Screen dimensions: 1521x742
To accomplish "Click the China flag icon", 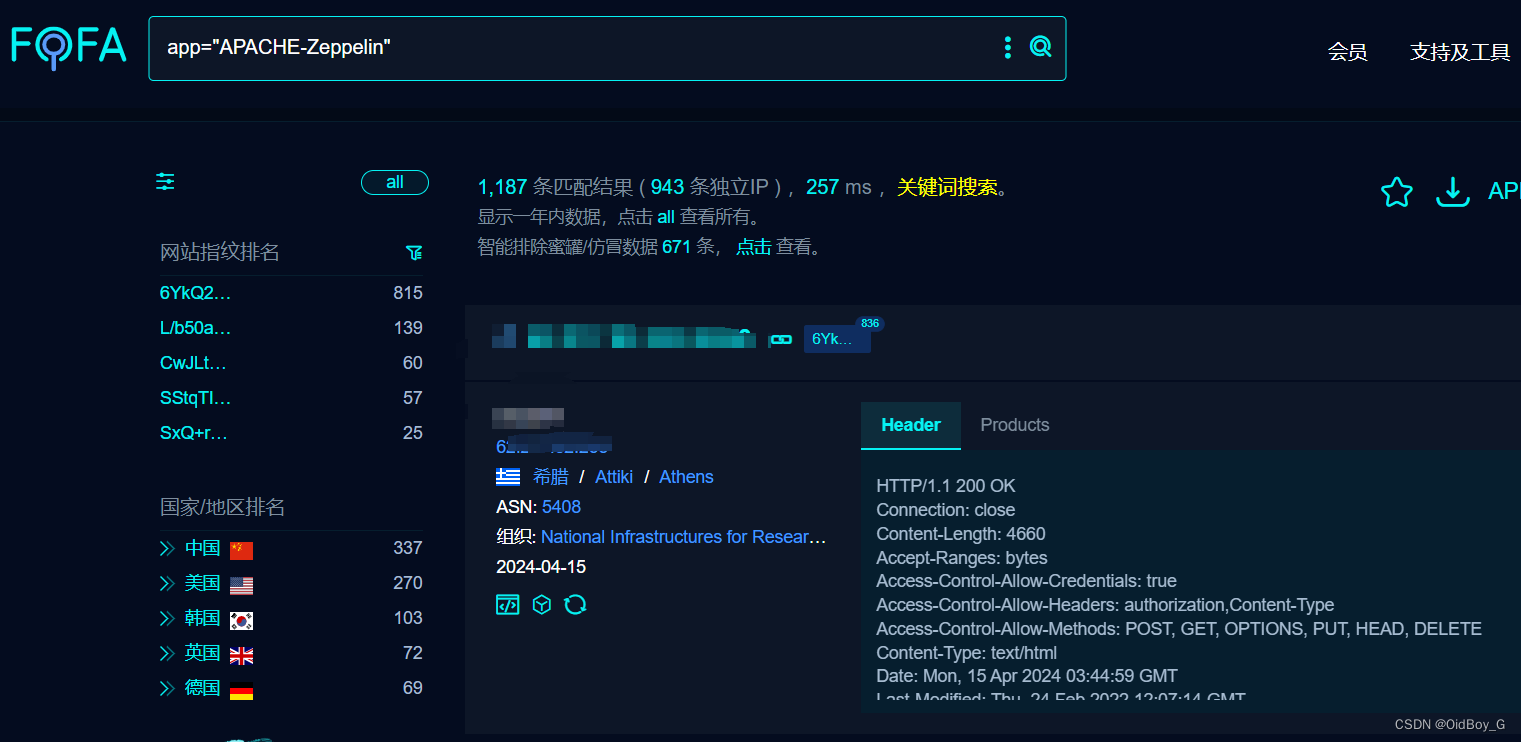I will pos(241,550).
